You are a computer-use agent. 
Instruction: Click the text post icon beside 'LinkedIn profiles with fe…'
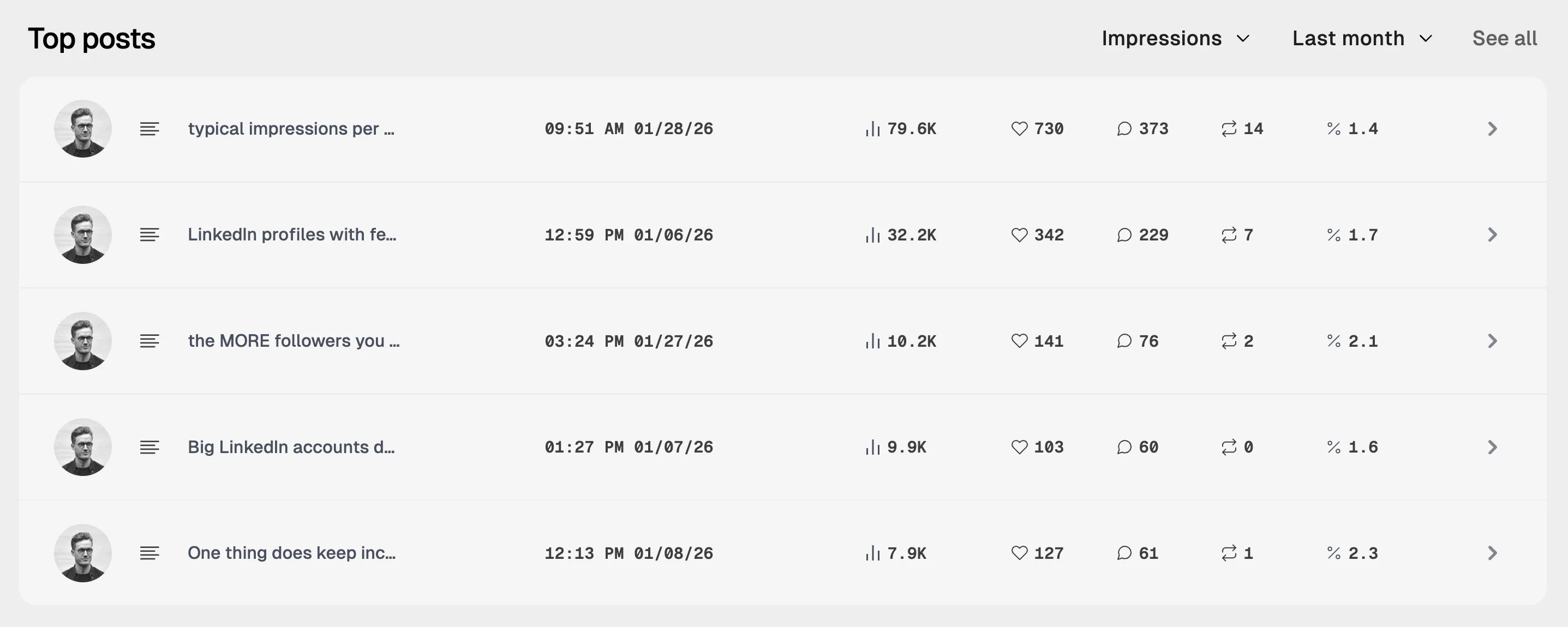pyautogui.click(x=149, y=234)
